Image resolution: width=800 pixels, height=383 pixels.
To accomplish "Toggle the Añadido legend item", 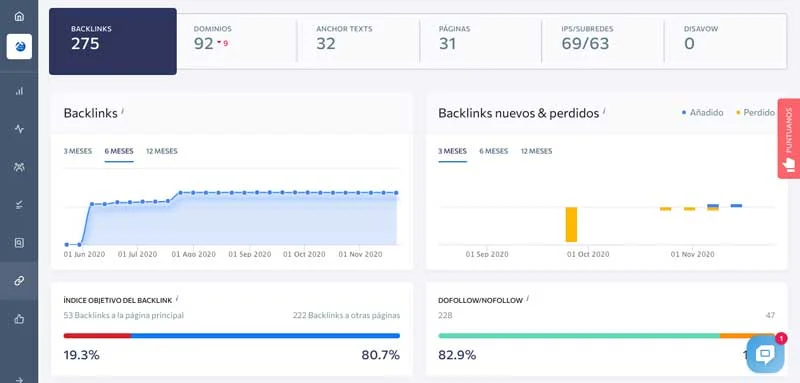I will coord(703,113).
